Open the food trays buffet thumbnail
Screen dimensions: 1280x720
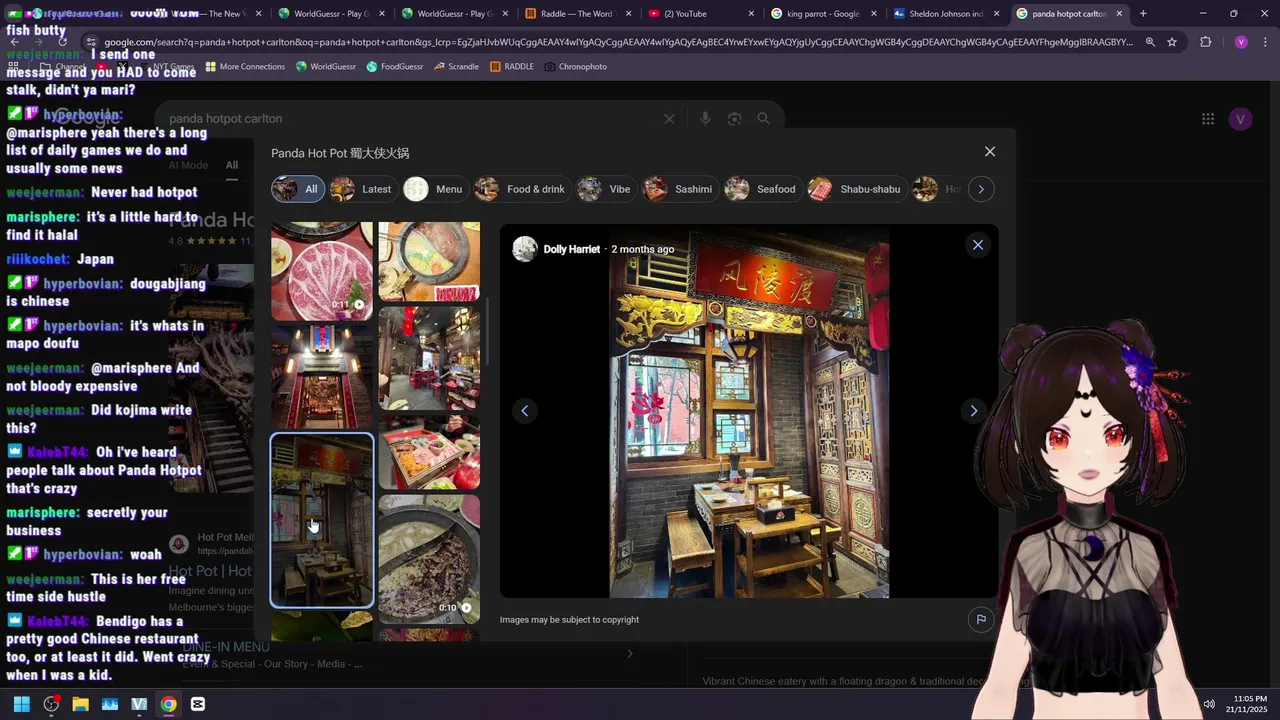coord(429,452)
